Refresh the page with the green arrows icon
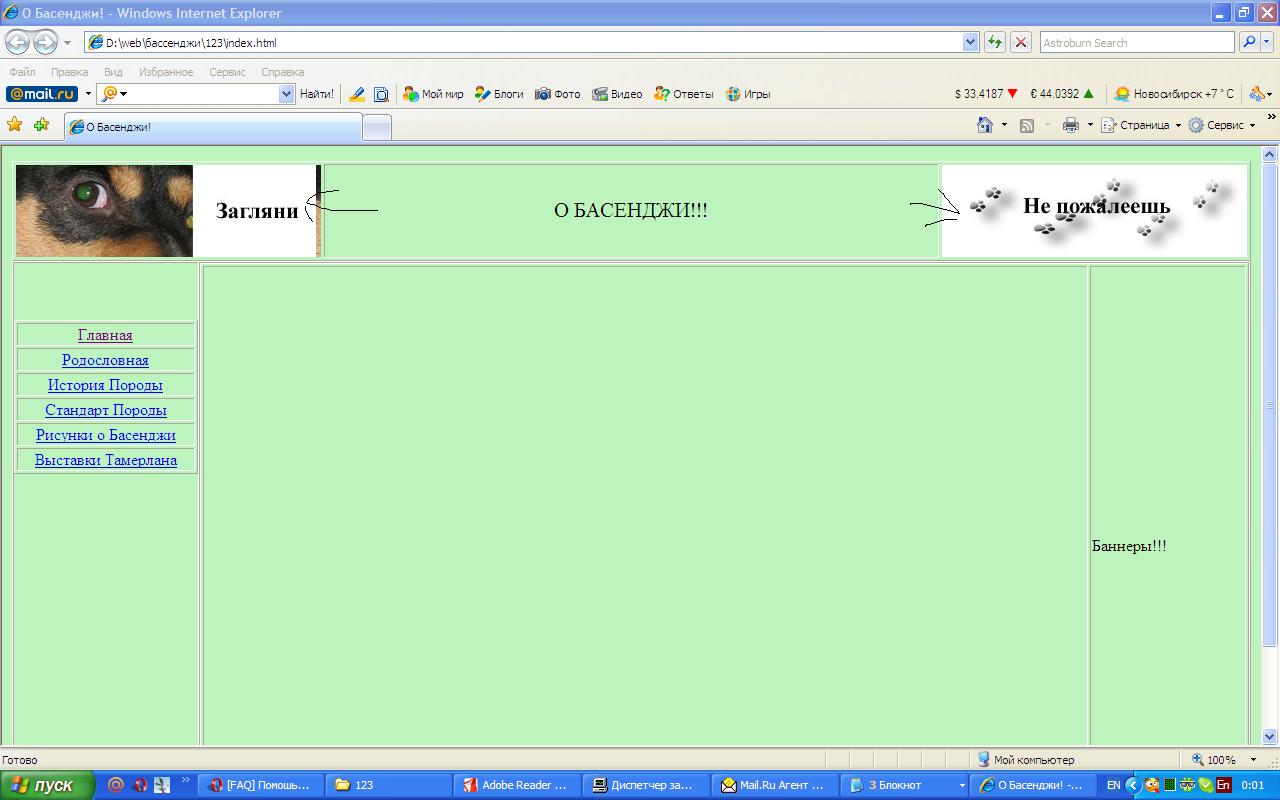This screenshot has height=800, width=1280. [x=995, y=43]
